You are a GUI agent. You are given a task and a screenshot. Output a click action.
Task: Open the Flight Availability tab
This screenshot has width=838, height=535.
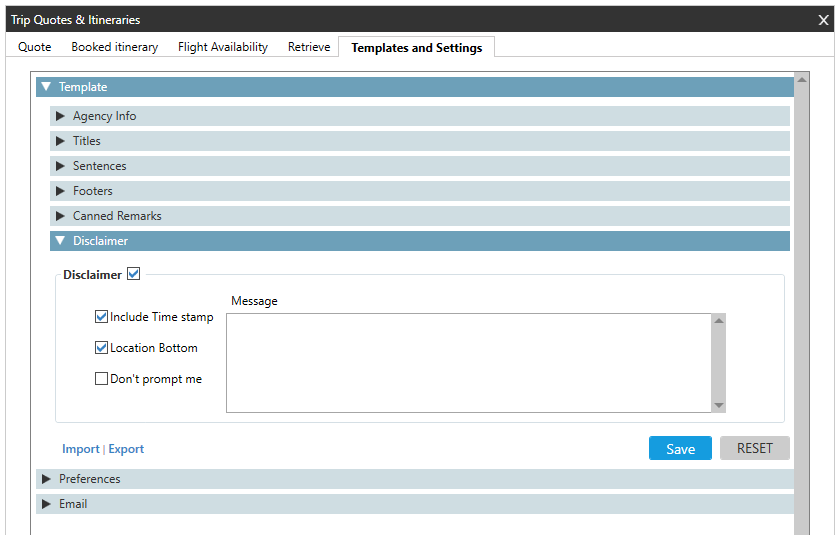223,47
